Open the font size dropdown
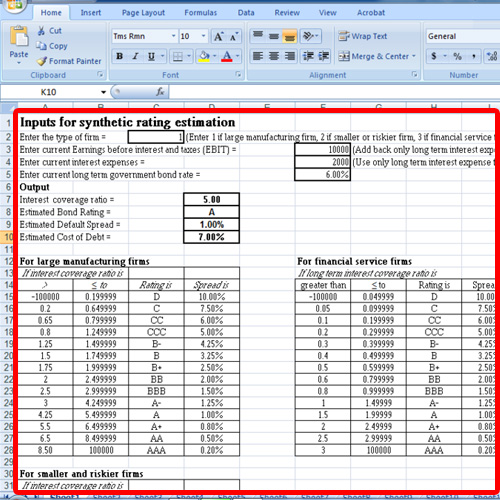500x500 pixels. 203,36
